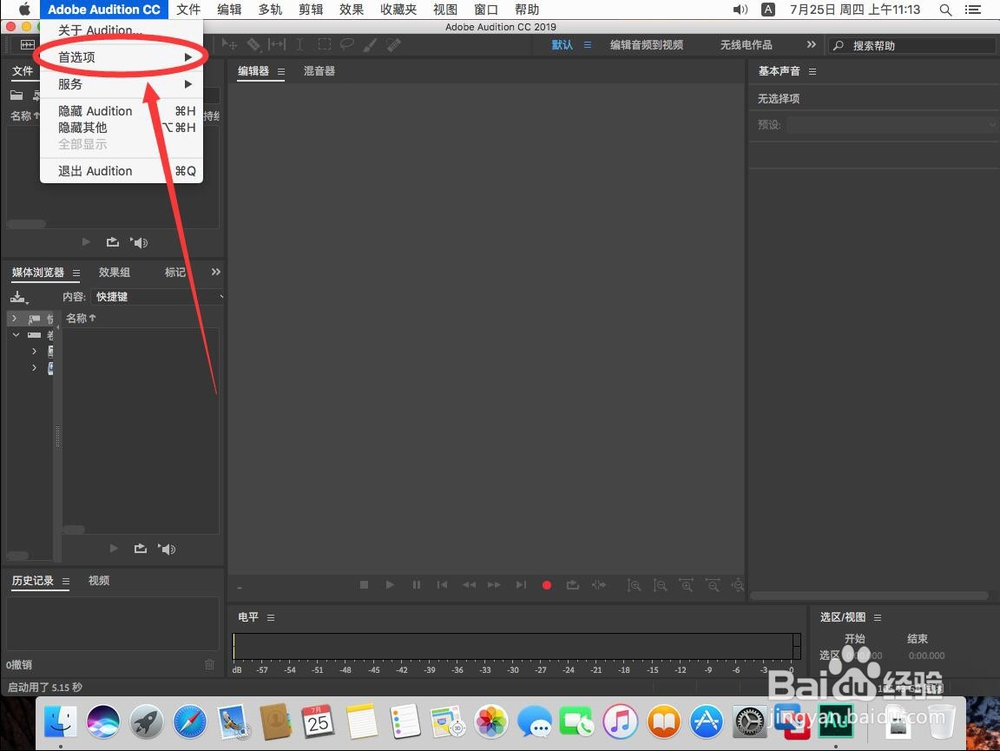Open the 电平 panel menu icon

coord(271,617)
